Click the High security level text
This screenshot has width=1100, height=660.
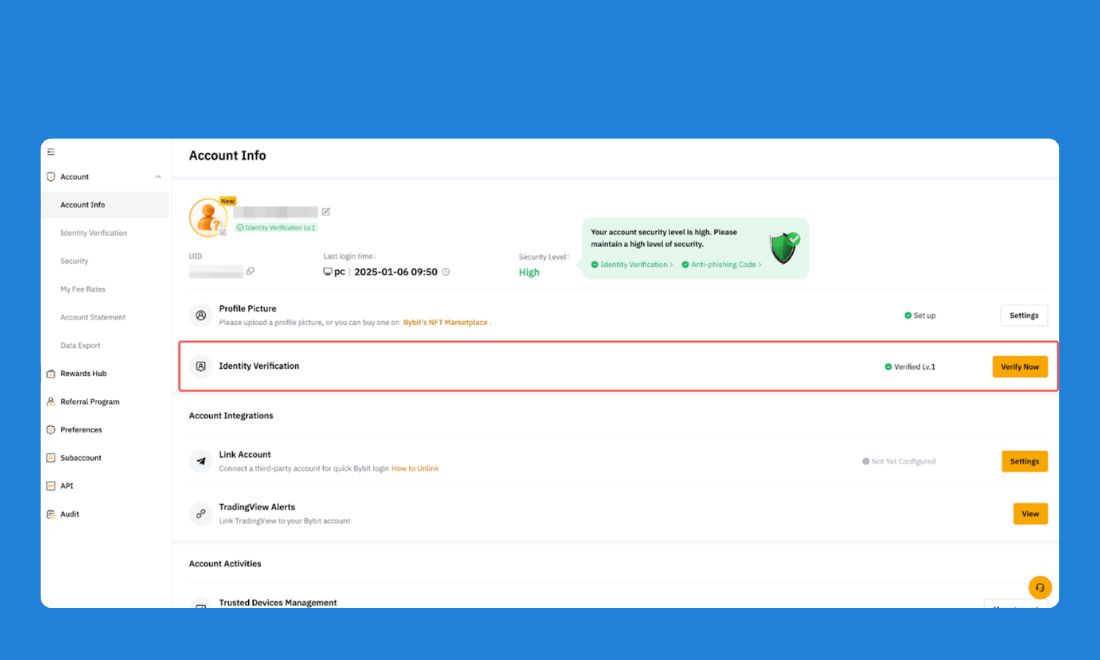point(529,272)
